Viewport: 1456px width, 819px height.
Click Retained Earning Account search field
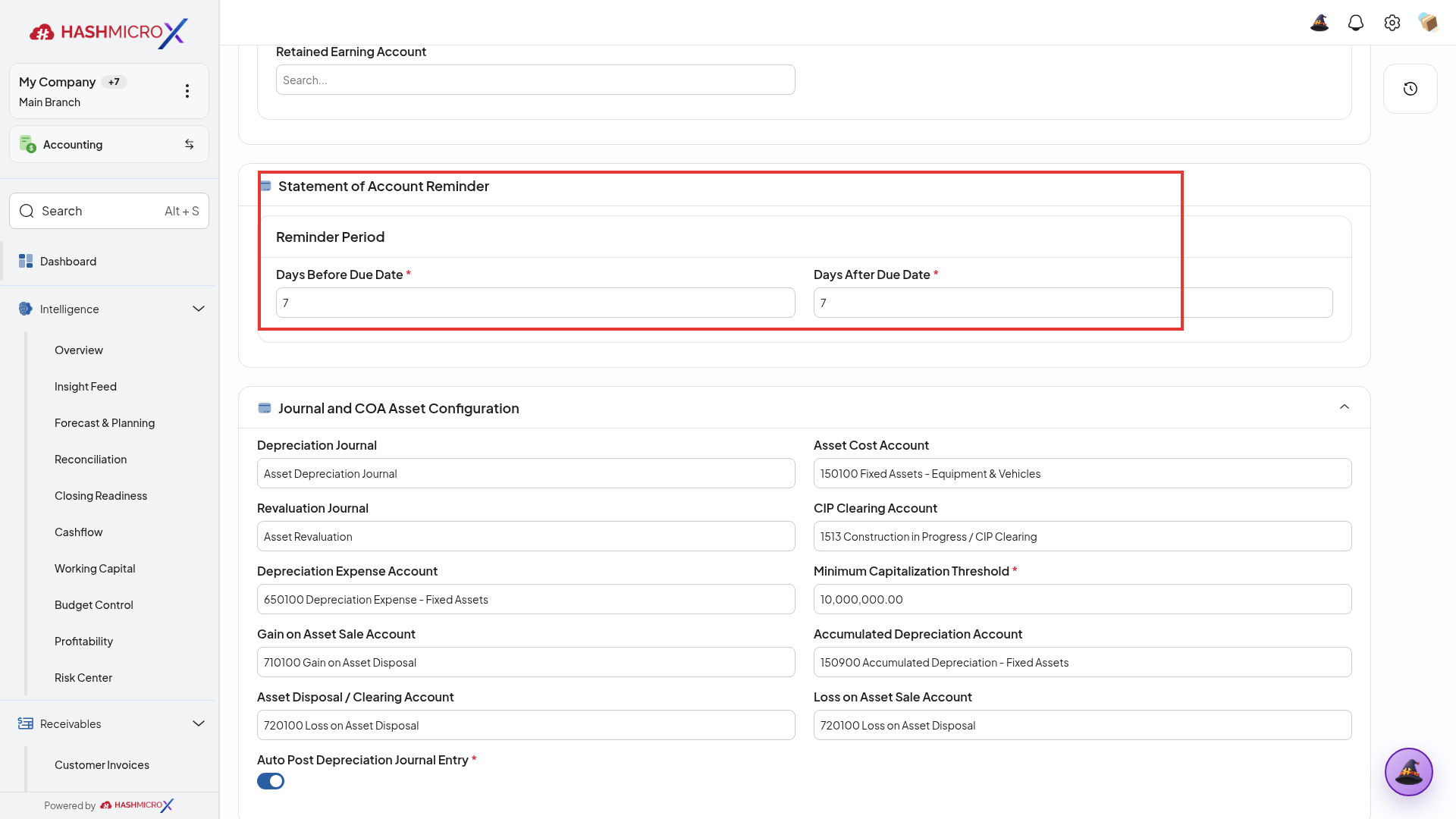click(x=535, y=80)
